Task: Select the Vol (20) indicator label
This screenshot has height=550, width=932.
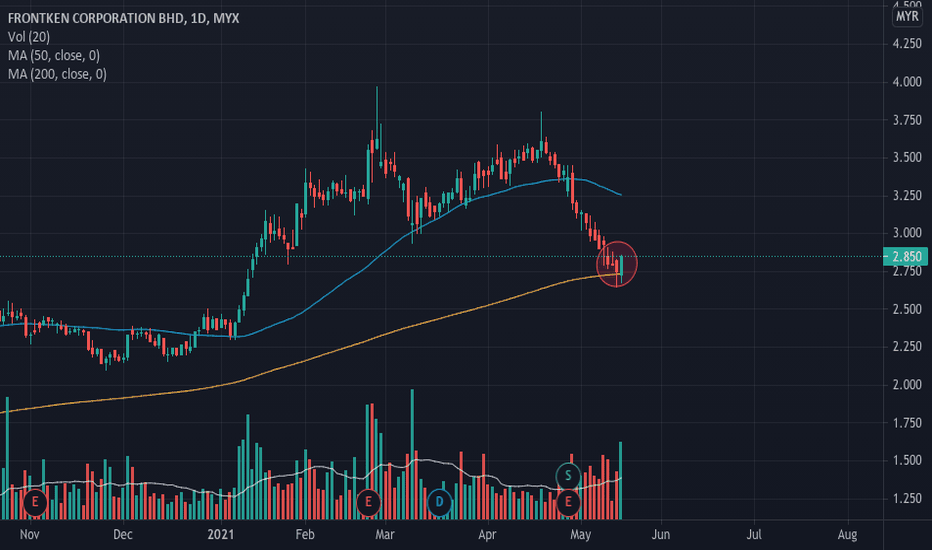Action: coord(29,37)
